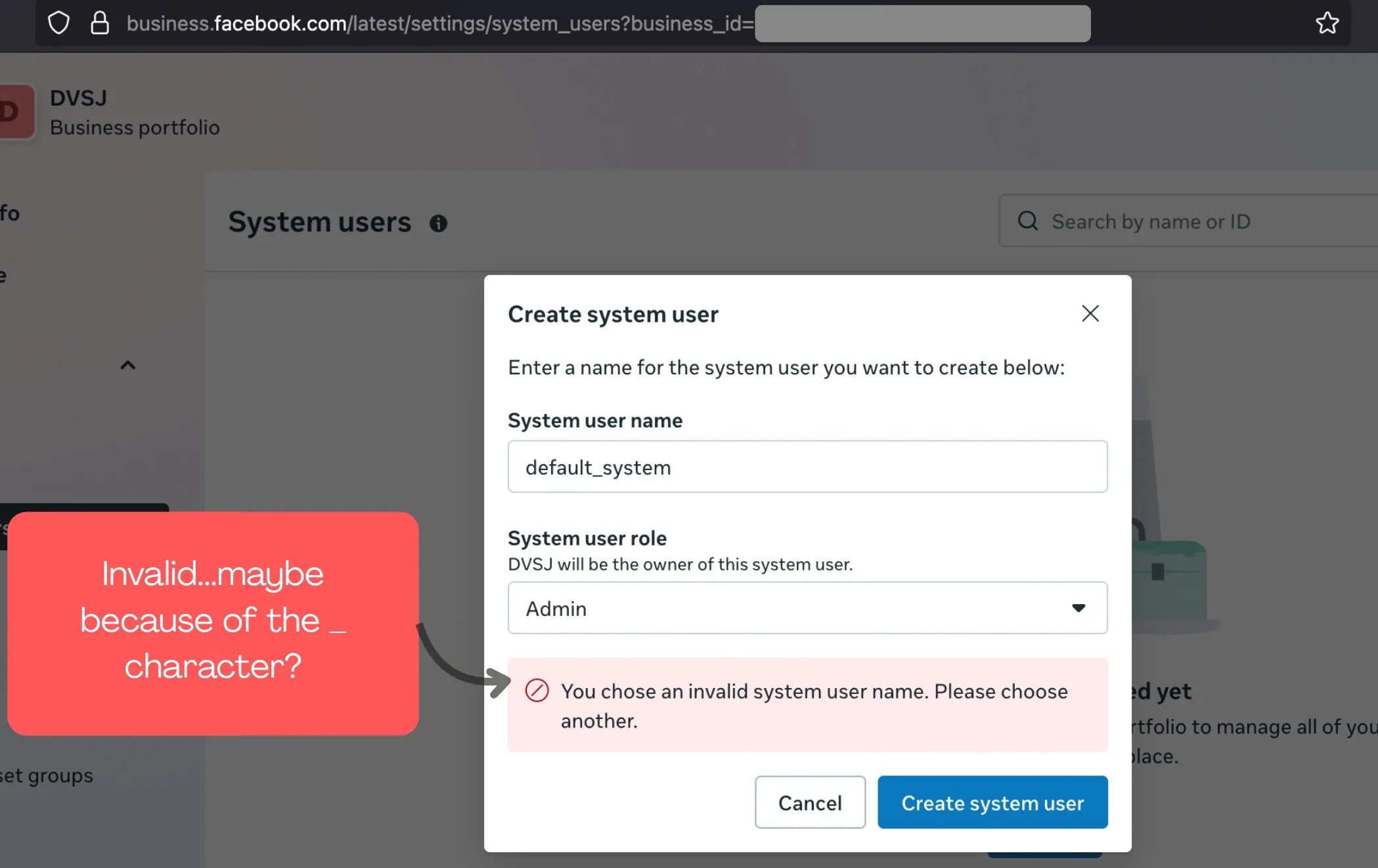Click the invalid system user name error message

pyautogui.click(x=813, y=706)
